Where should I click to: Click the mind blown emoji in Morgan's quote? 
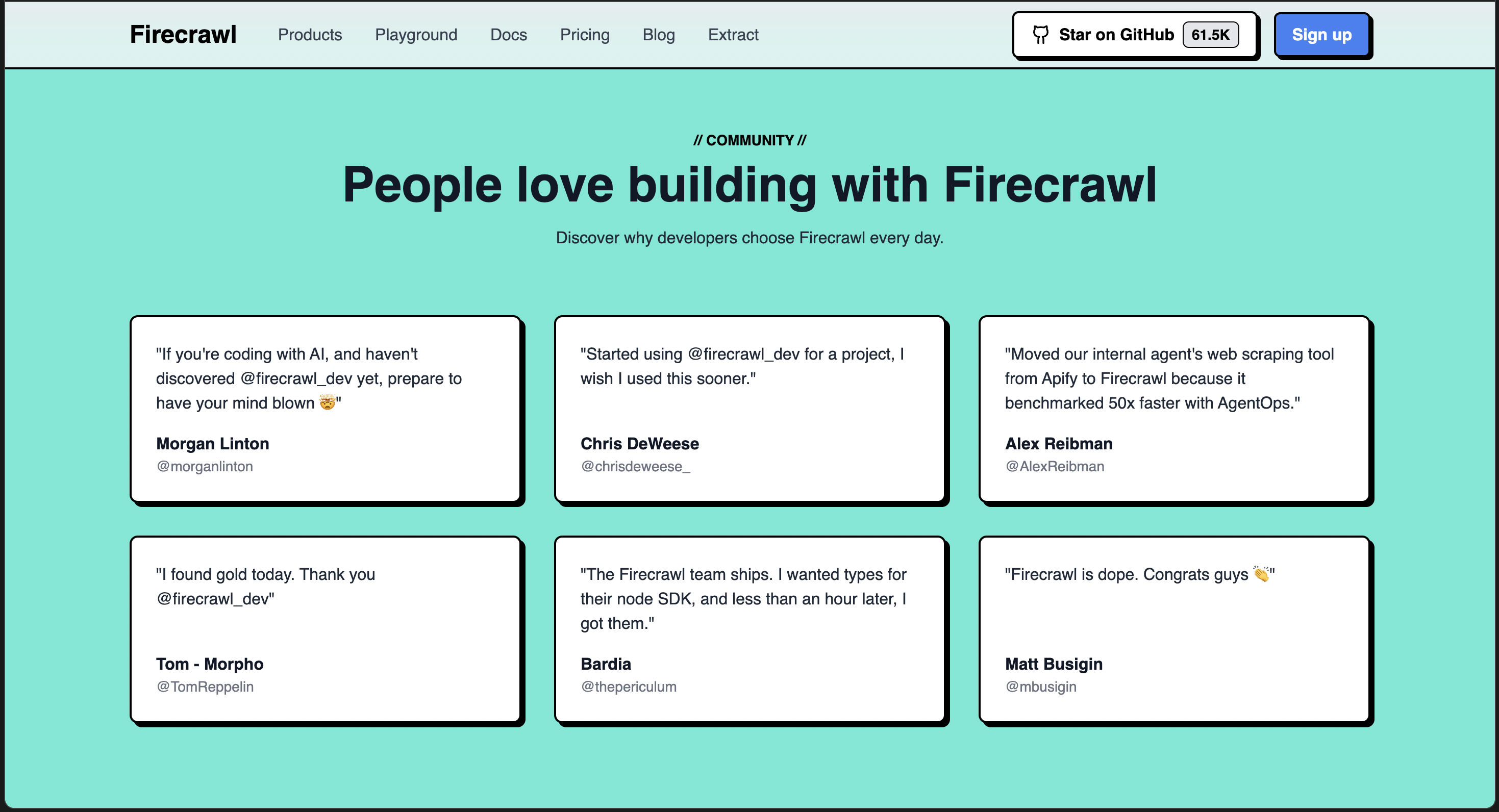click(327, 402)
